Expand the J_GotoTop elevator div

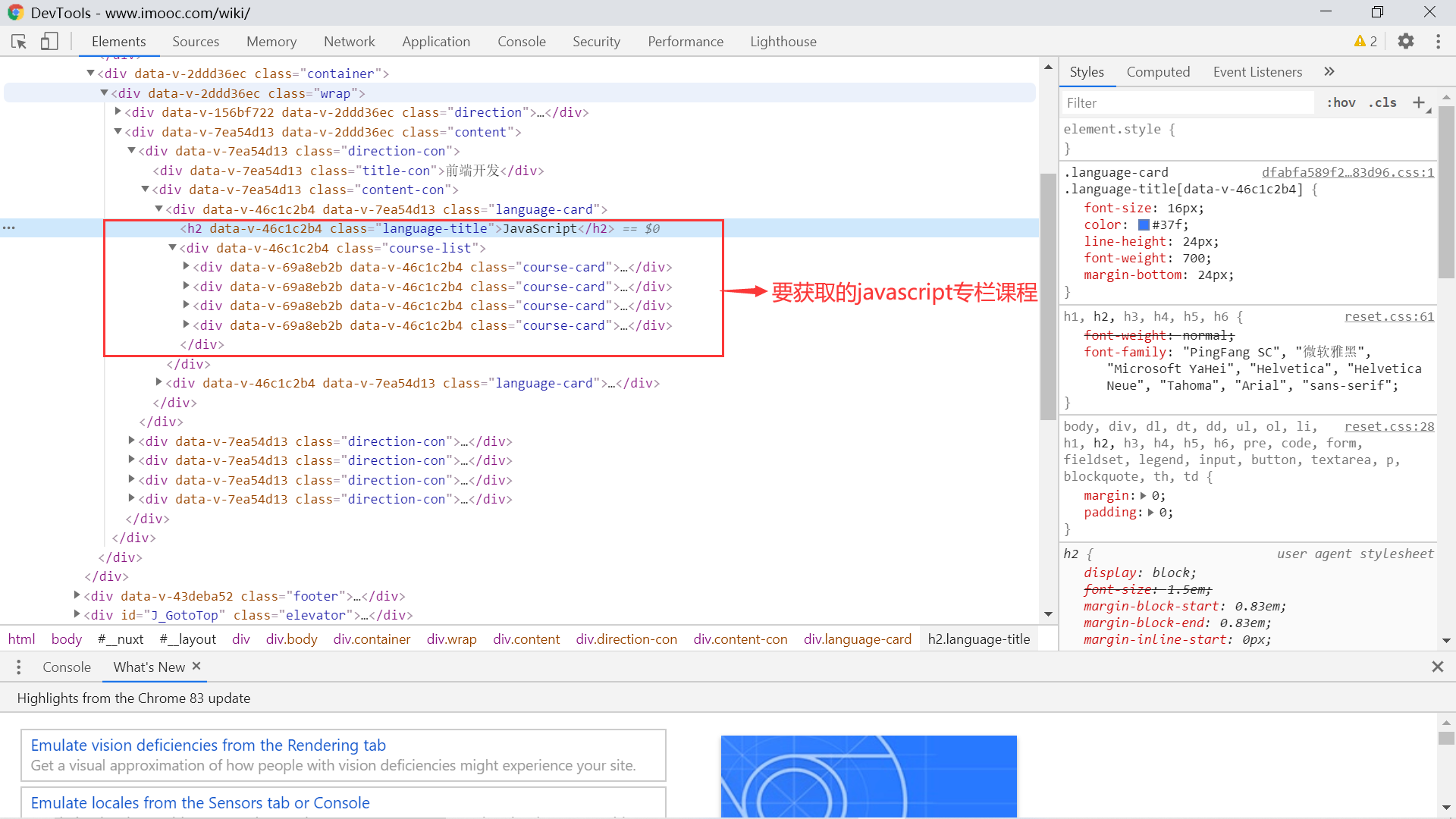click(77, 614)
